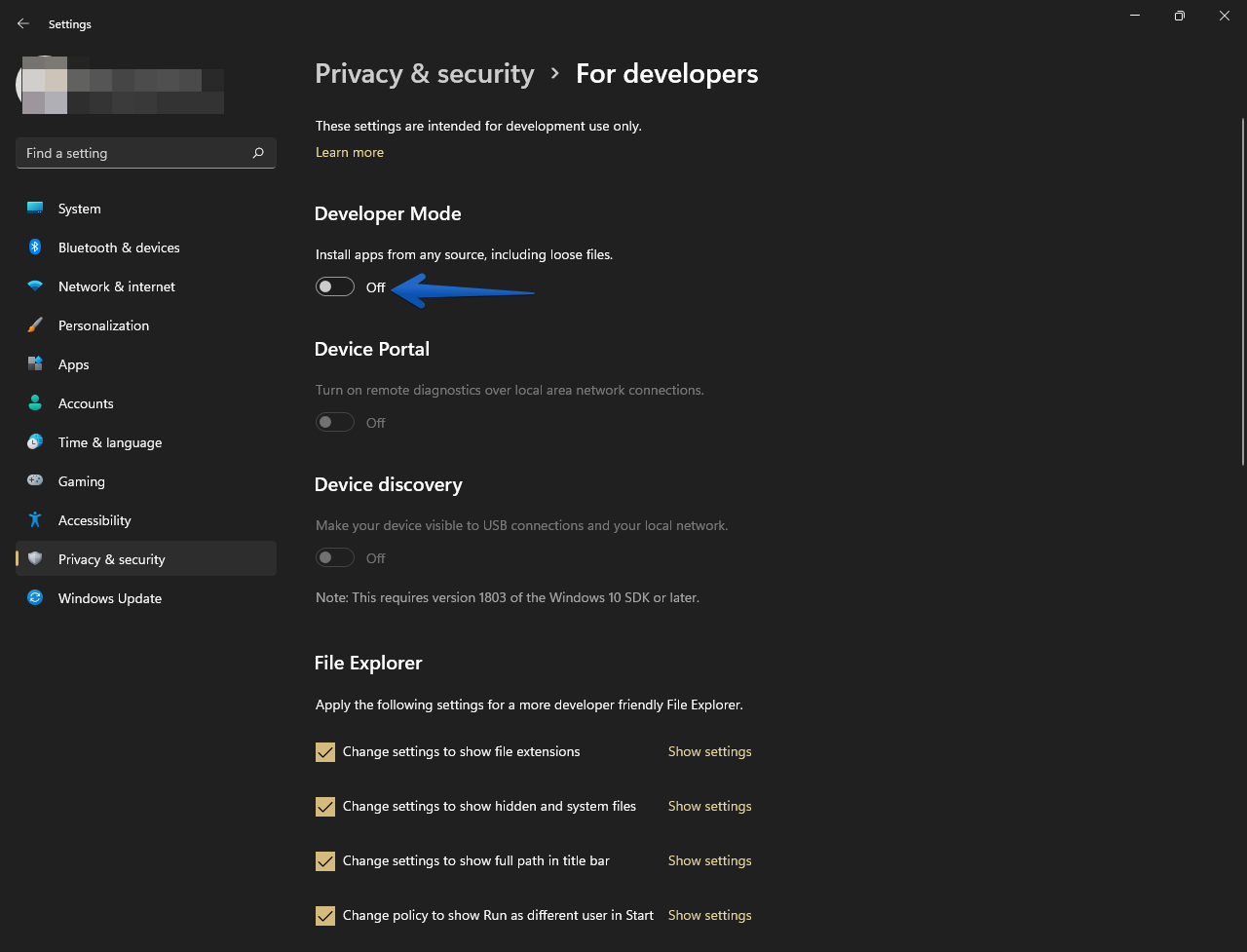
Task: Click the search magnifier icon
Action: 258,153
